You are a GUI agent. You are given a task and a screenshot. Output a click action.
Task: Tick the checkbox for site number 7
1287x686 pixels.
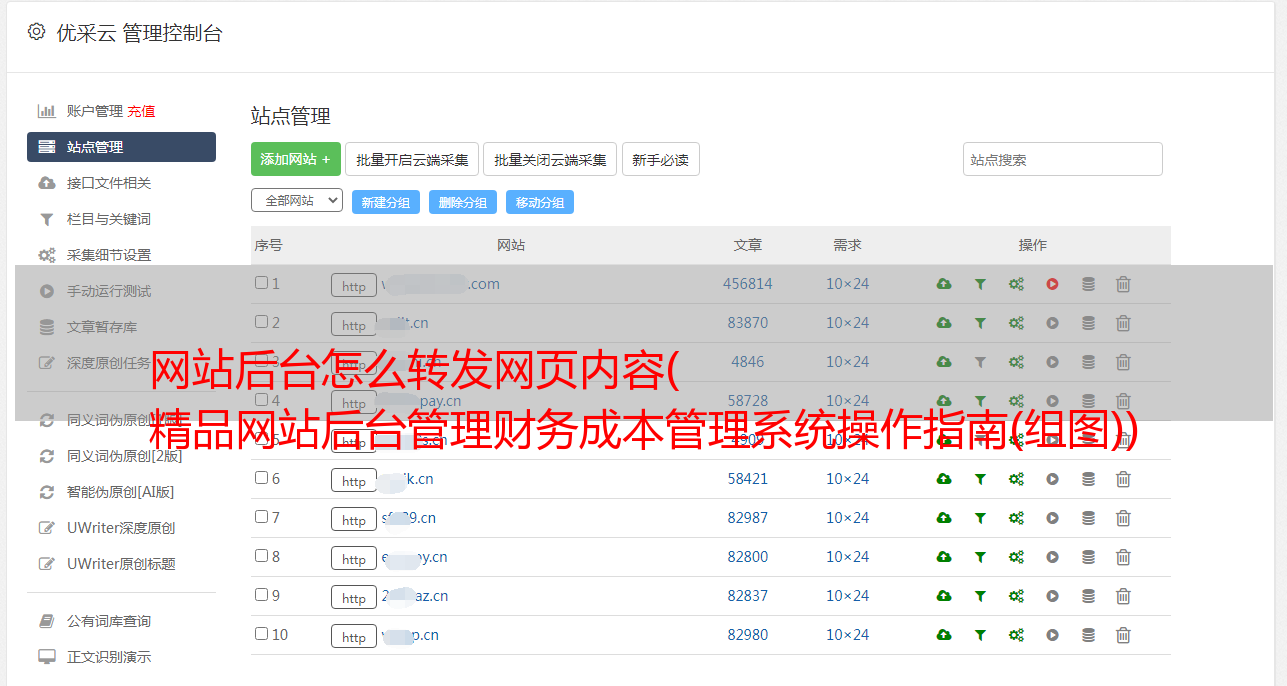261,517
